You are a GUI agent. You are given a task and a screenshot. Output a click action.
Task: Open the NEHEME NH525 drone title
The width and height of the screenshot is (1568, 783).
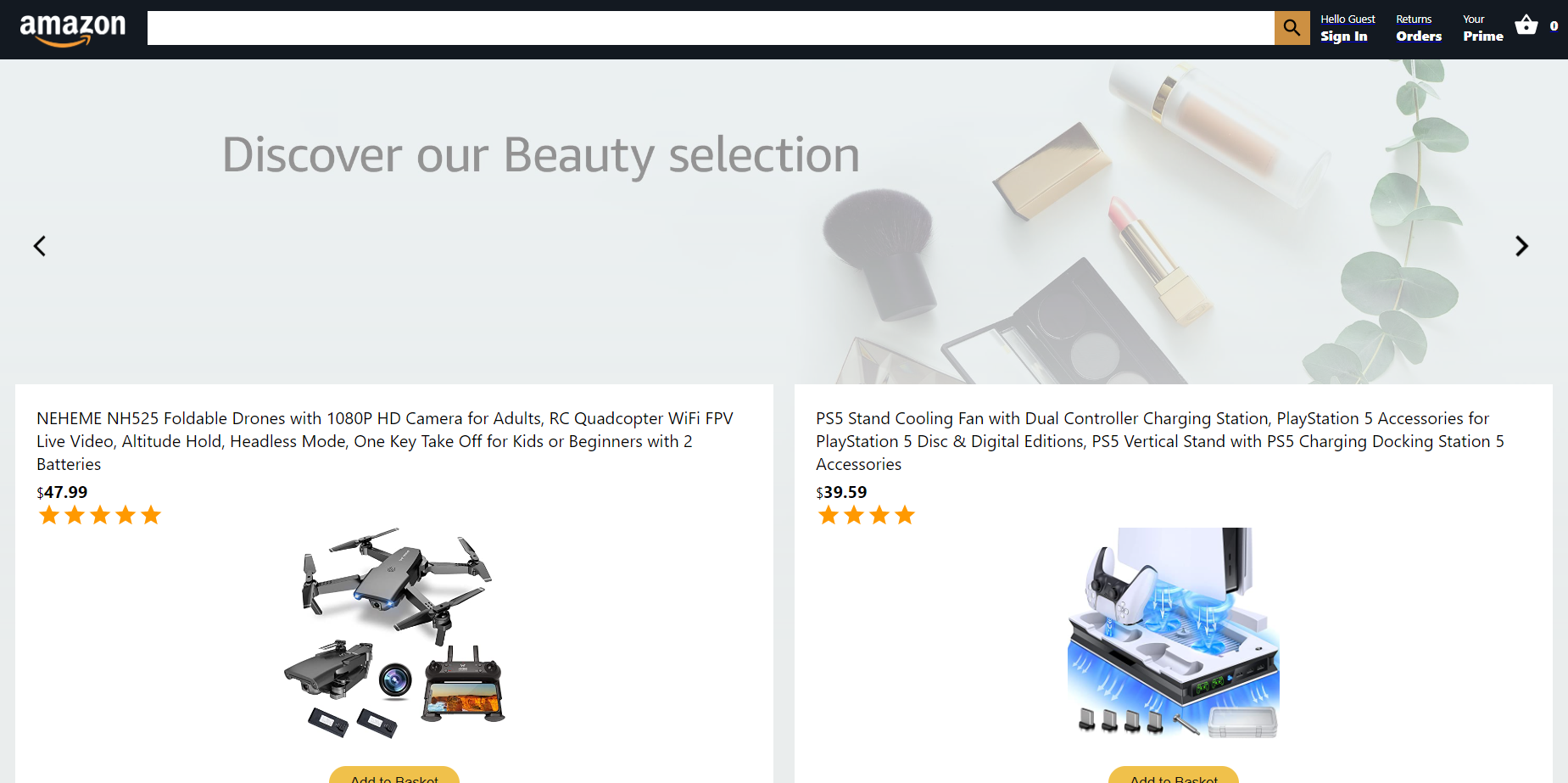(386, 441)
